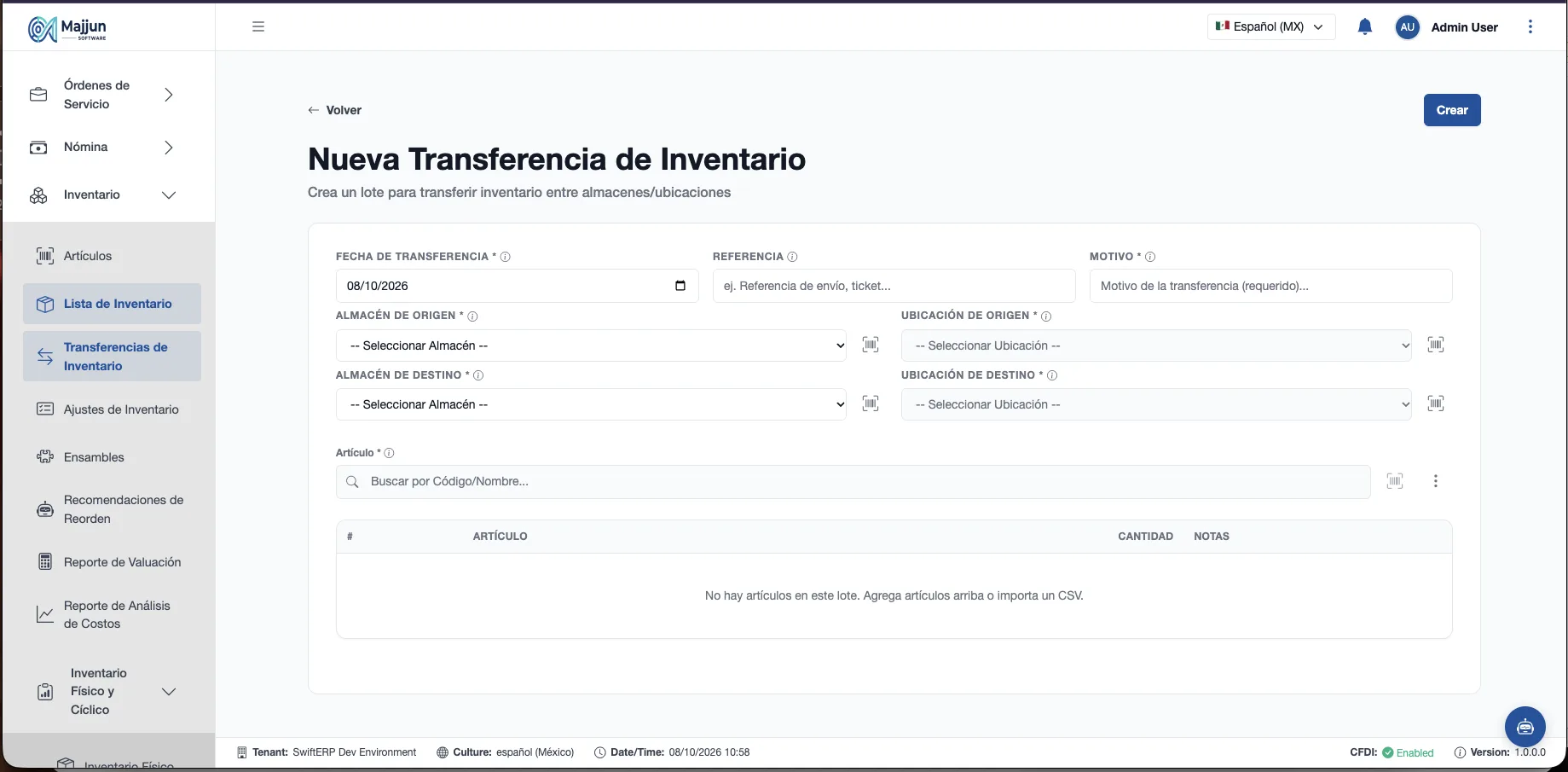Open the Artículo more-options menu

pyautogui.click(x=1436, y=481)
